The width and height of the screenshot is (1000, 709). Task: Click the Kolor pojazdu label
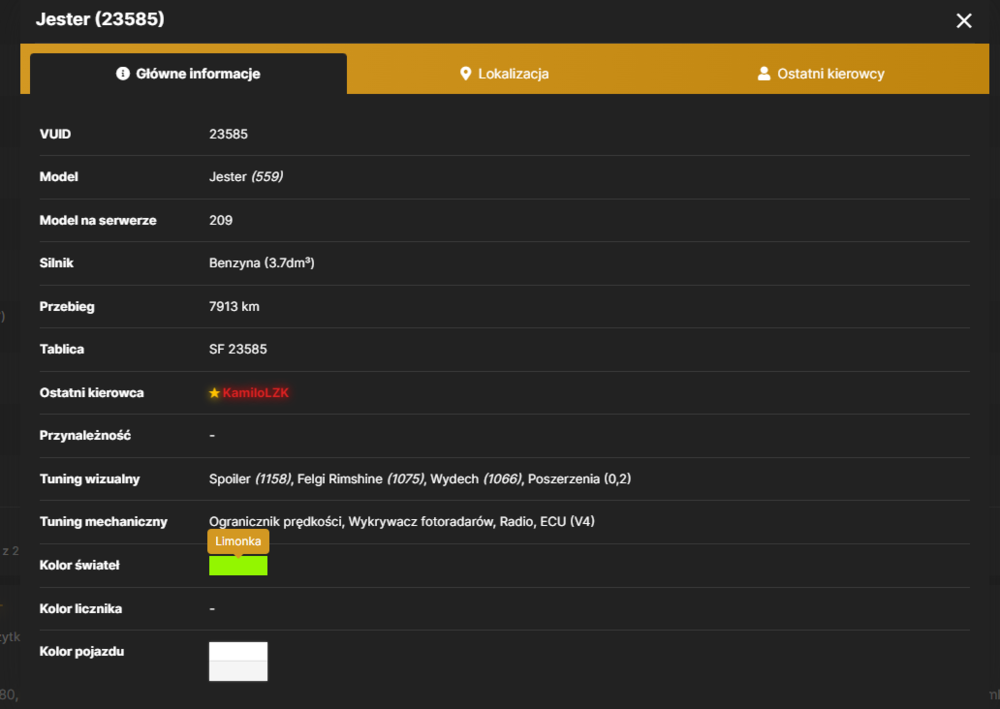[x=82, y=652]
